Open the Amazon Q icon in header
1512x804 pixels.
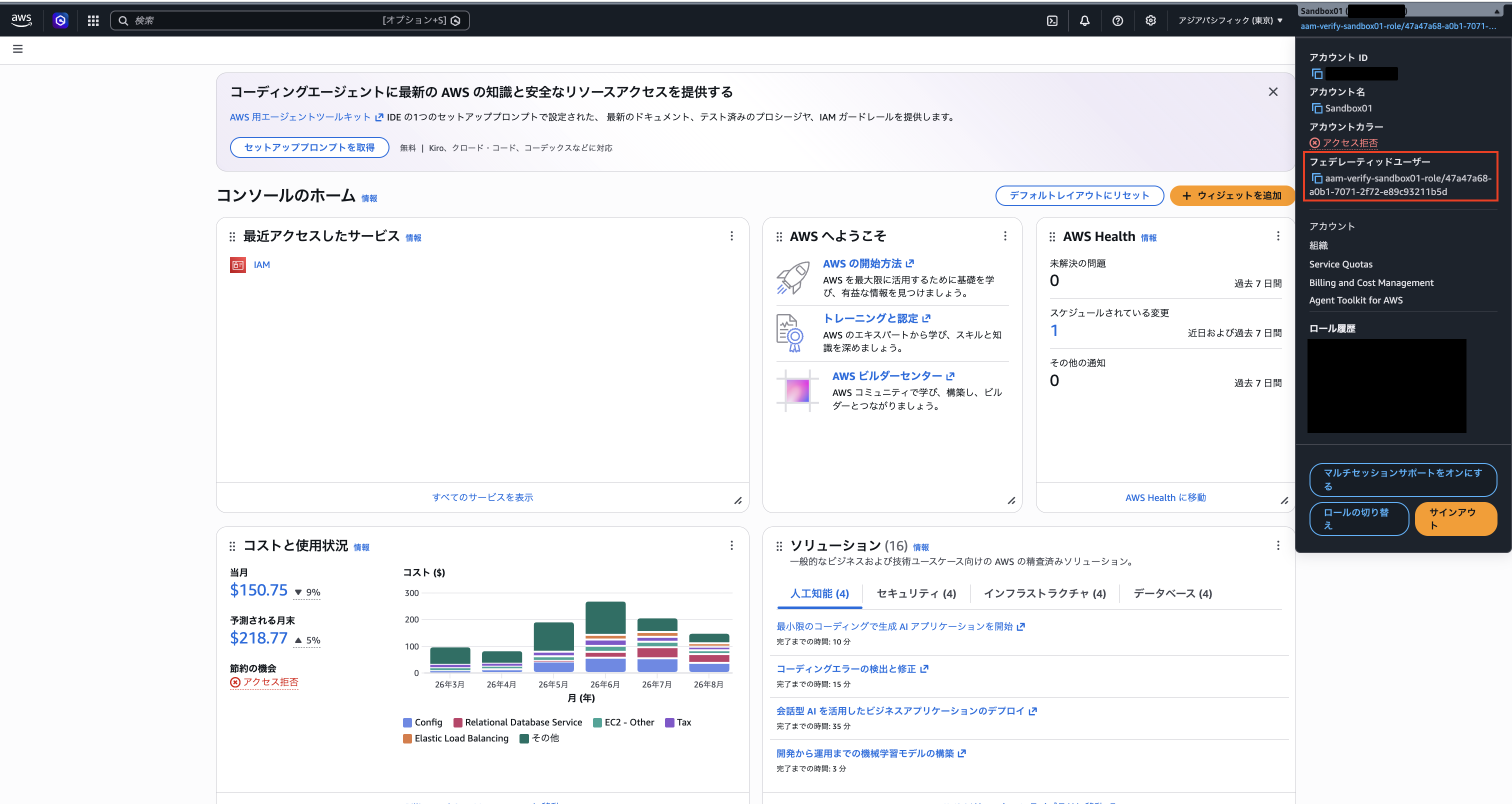point(60,20)
